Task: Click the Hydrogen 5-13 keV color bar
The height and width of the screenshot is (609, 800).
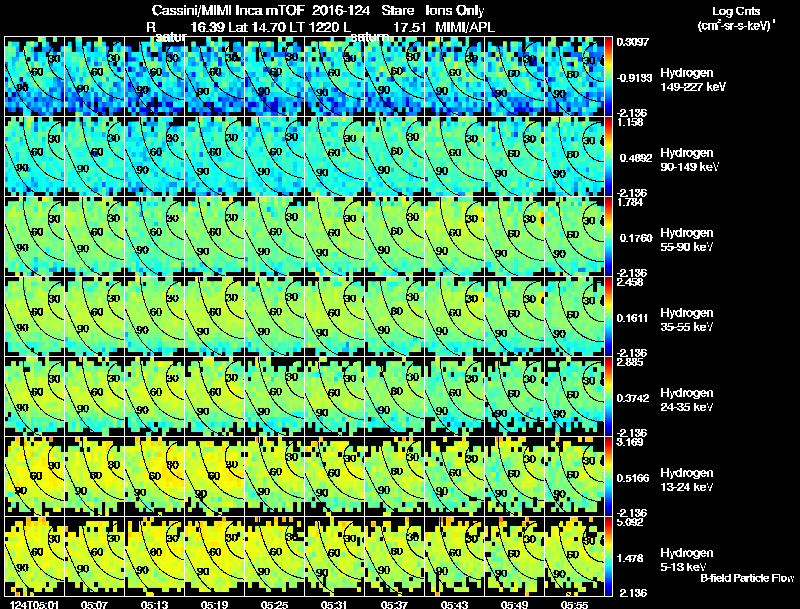Action: pos(608,556)
